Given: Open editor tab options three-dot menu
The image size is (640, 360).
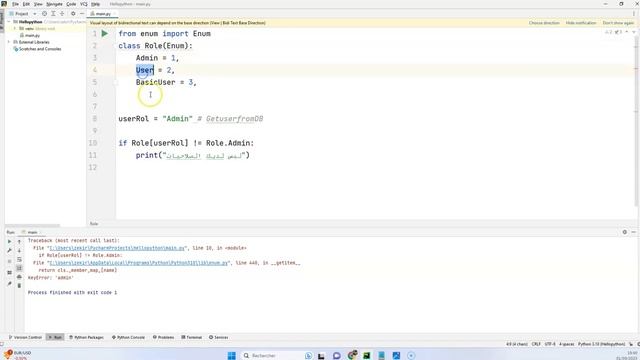Looking at the screenshot, I should coord(634,13).
